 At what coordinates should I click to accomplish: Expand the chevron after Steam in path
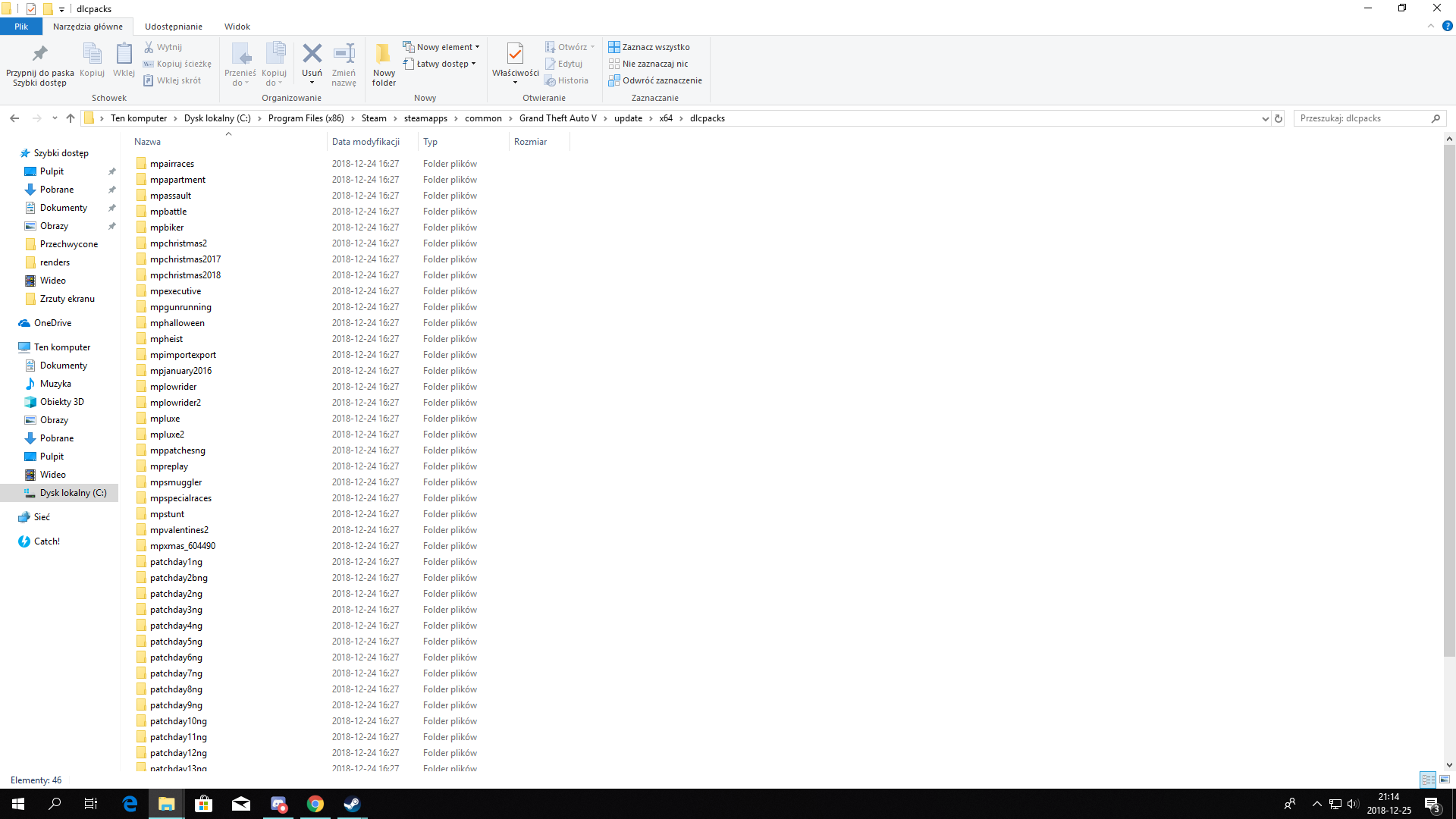click(x=395, y=118)
